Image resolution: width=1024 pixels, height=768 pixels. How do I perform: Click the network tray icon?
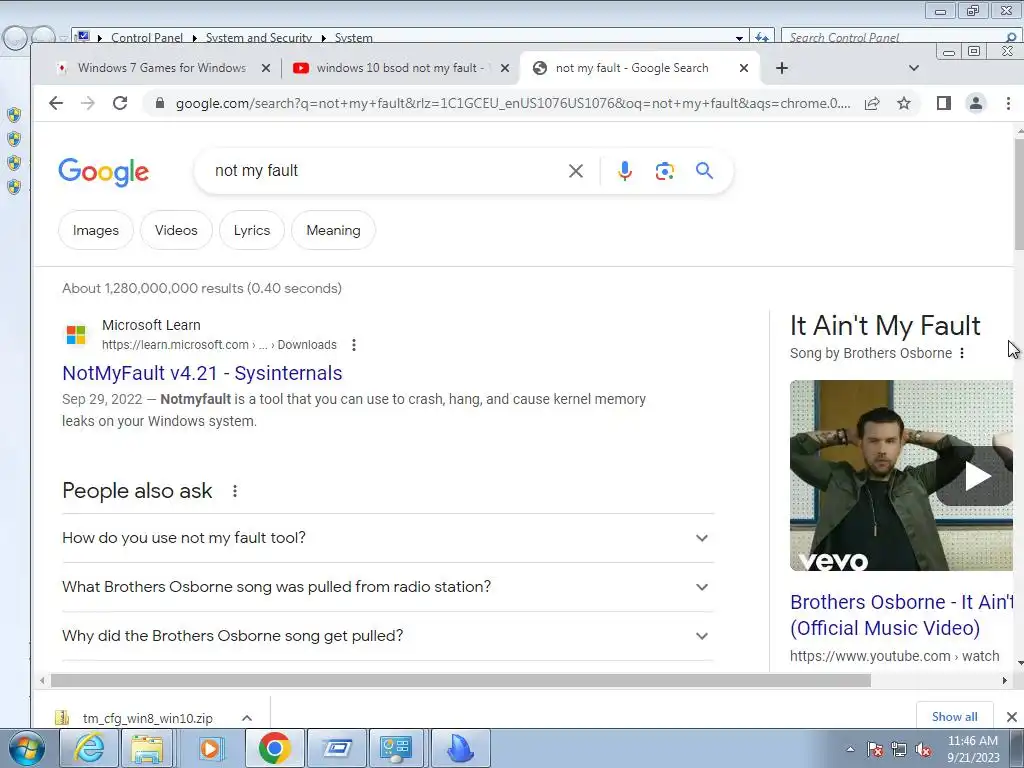click(x=899, y=750)
